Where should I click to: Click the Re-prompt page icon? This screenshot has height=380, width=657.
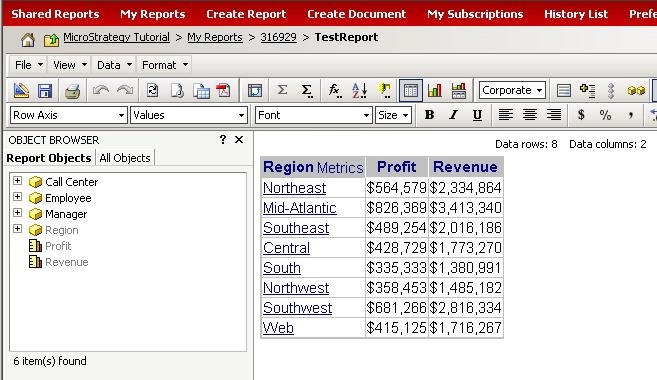click(177, 90)
